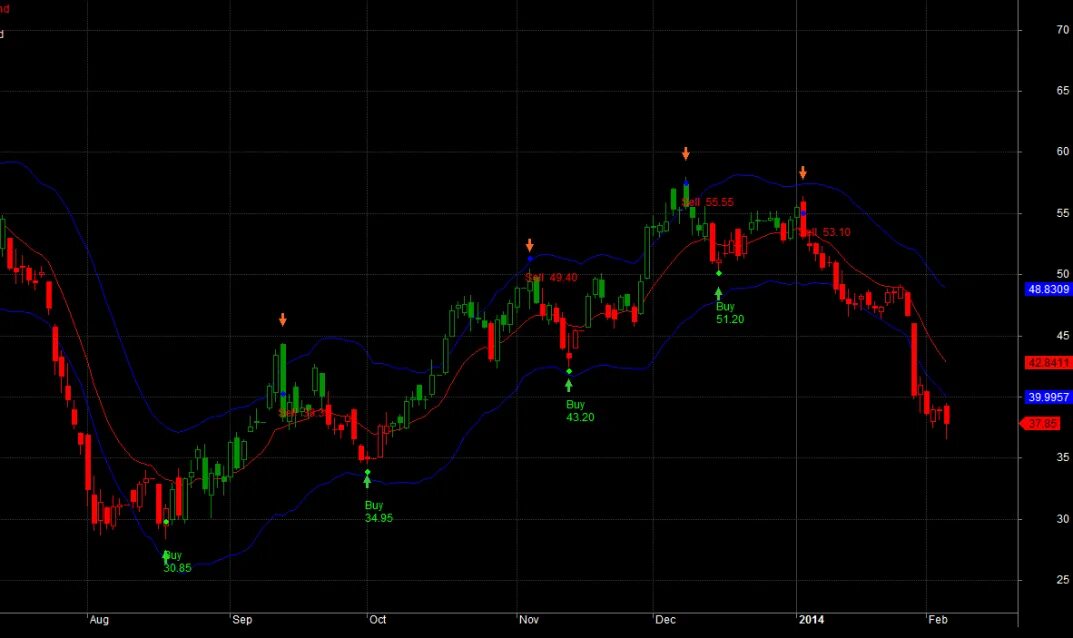
Task: Click the orange arrow near the September peak
Action: tap(282, 319)
